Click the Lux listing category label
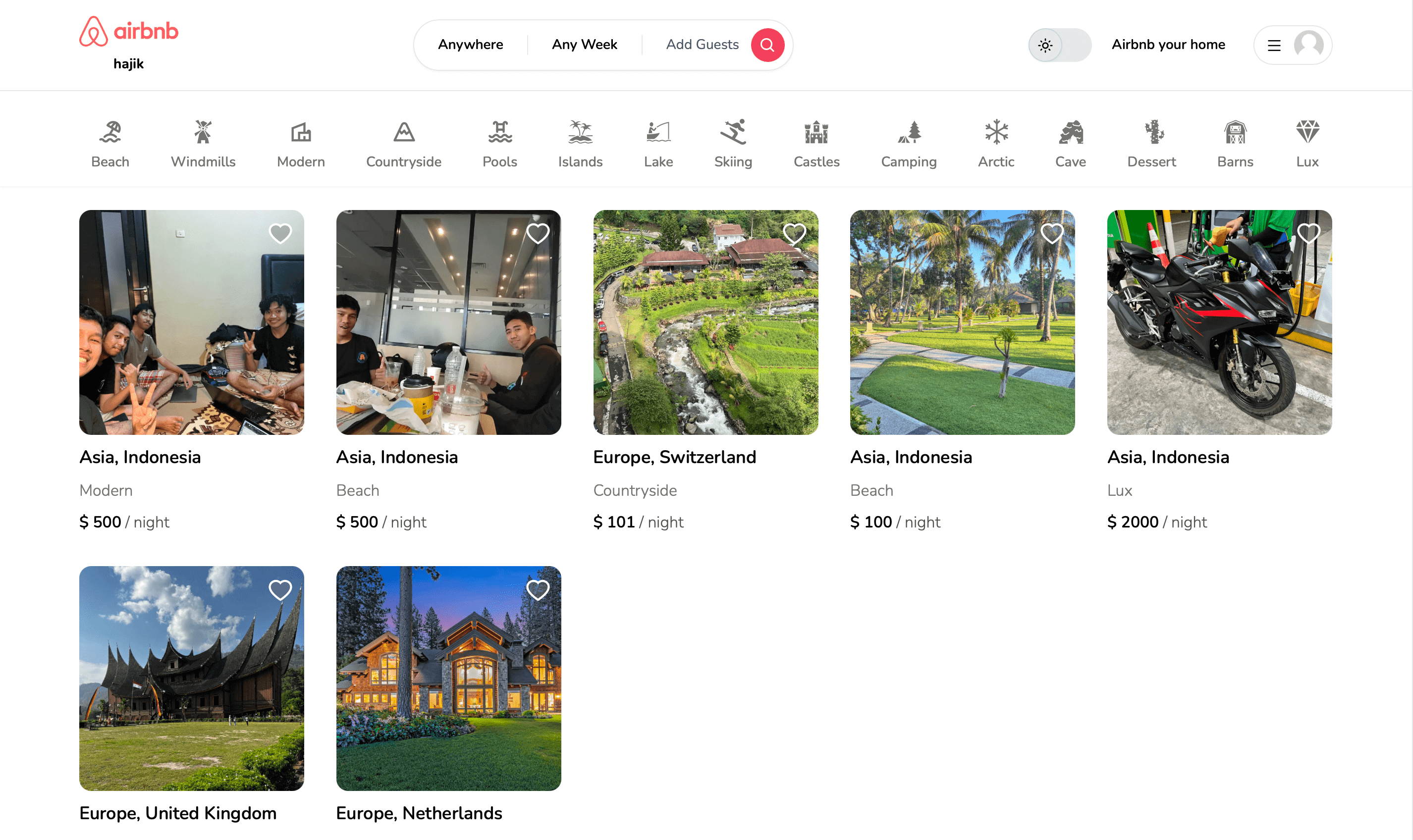 pyautogui.click(x=1119, y=490)
